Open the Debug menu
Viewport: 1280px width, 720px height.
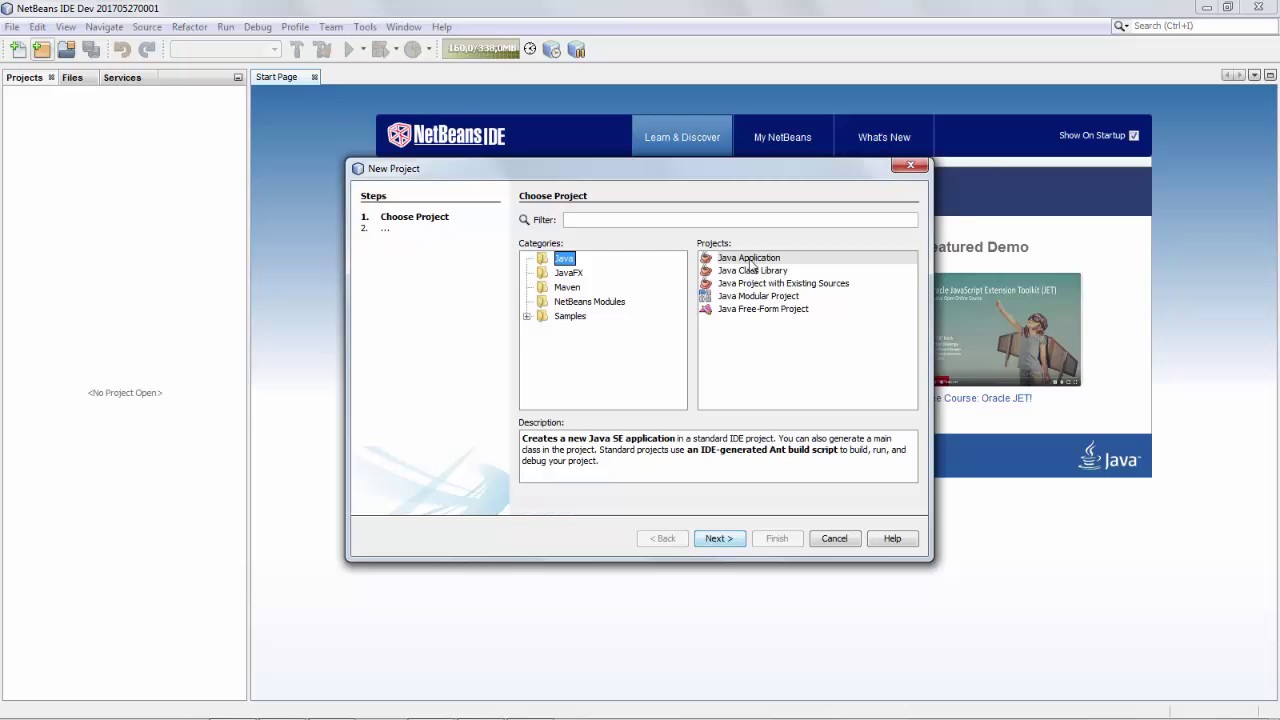pos(257,27)
